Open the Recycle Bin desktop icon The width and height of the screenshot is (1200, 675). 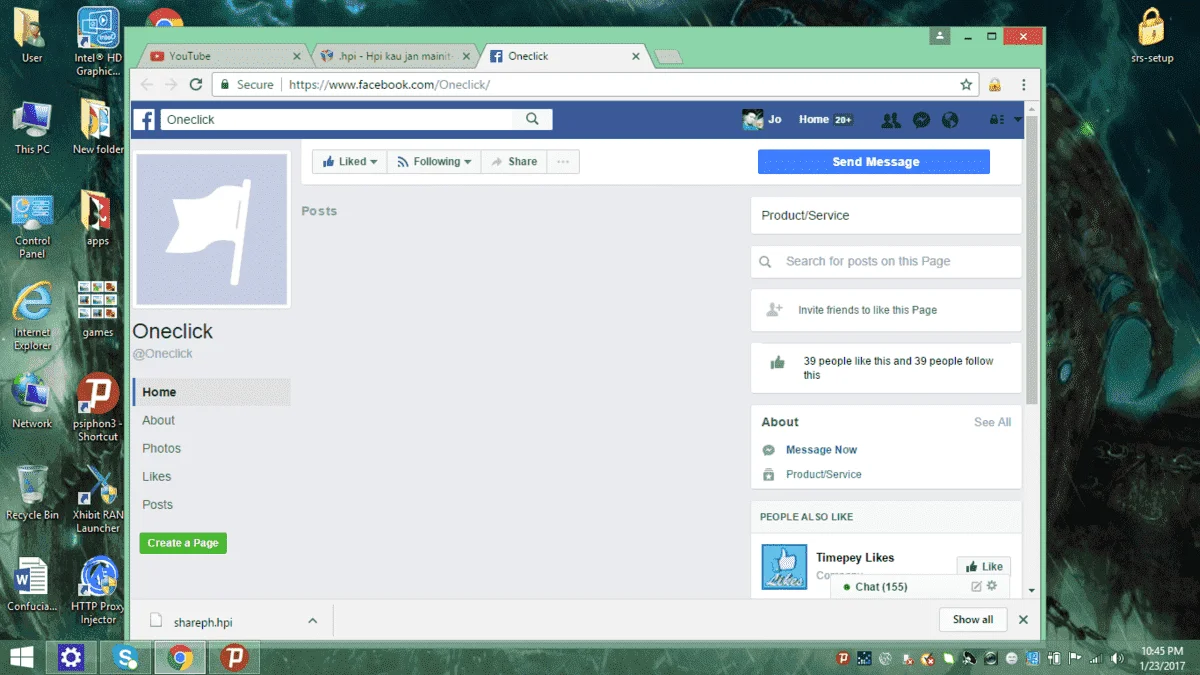click(32, 493)
